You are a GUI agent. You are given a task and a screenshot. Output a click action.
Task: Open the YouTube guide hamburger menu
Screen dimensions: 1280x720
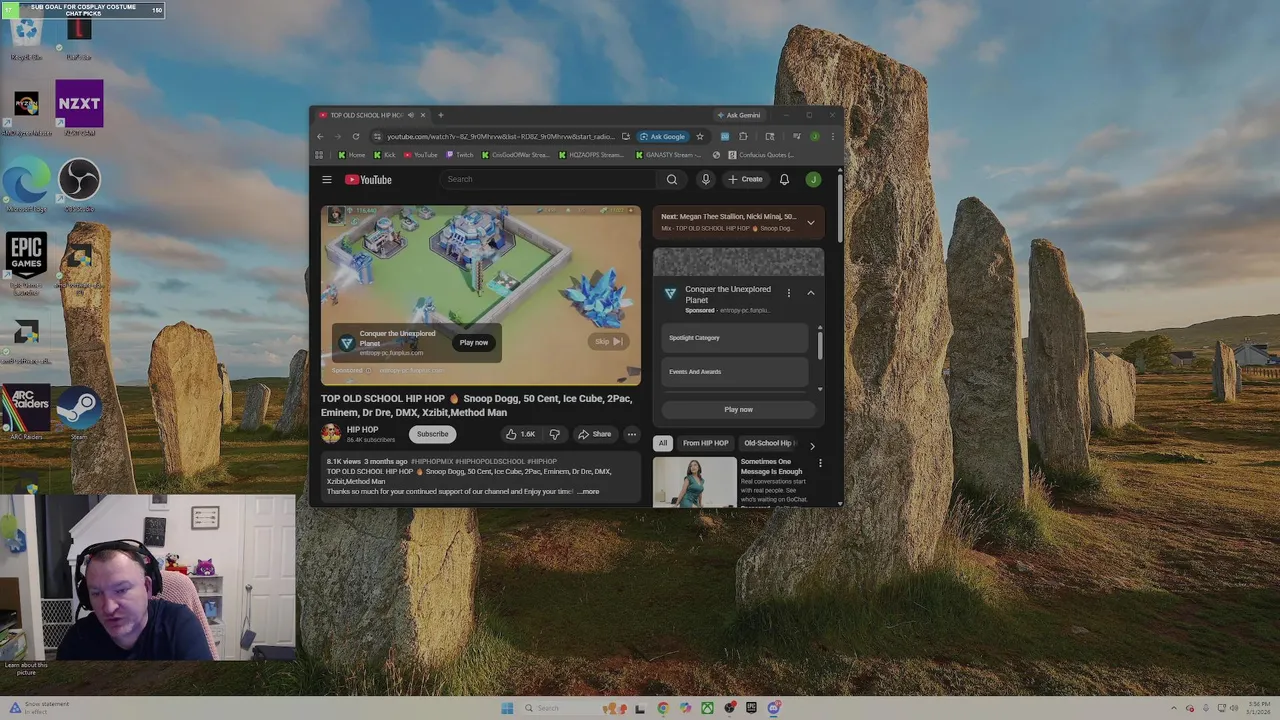click(x=327, y=180)
